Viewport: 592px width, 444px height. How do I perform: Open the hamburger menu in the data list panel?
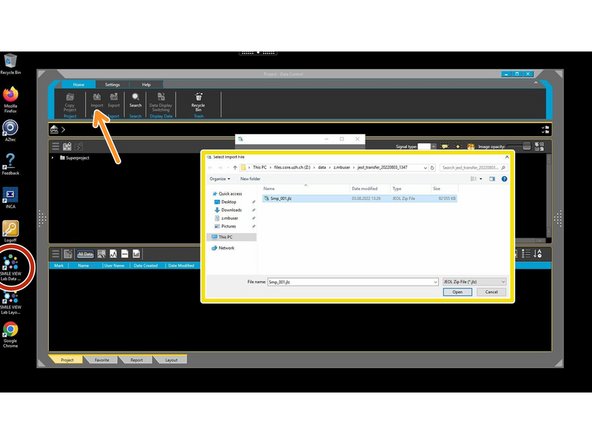coord(56,254)
